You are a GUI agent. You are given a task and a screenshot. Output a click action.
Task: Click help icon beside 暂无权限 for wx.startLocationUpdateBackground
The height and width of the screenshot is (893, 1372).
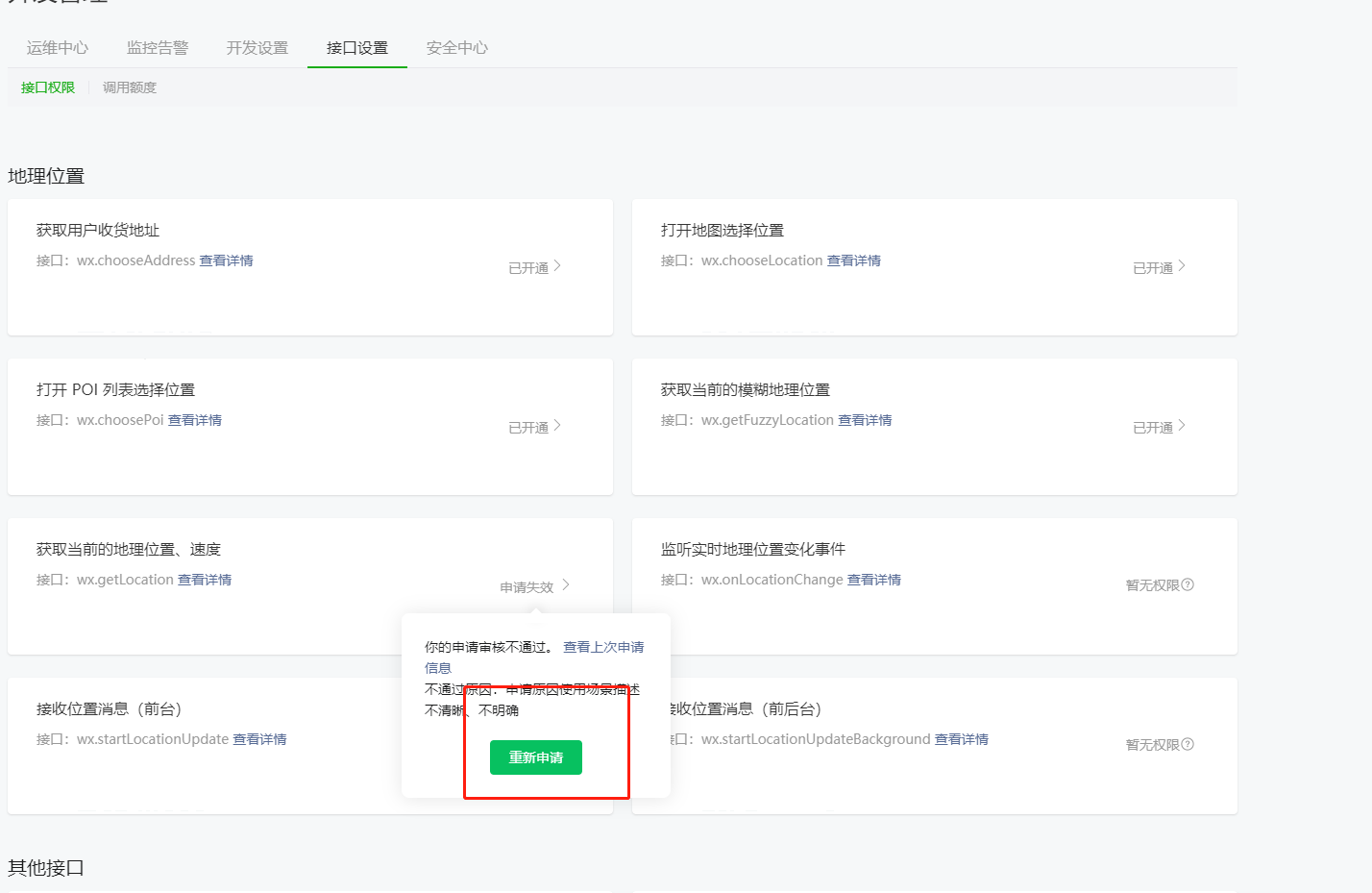tap(1188, 744)
